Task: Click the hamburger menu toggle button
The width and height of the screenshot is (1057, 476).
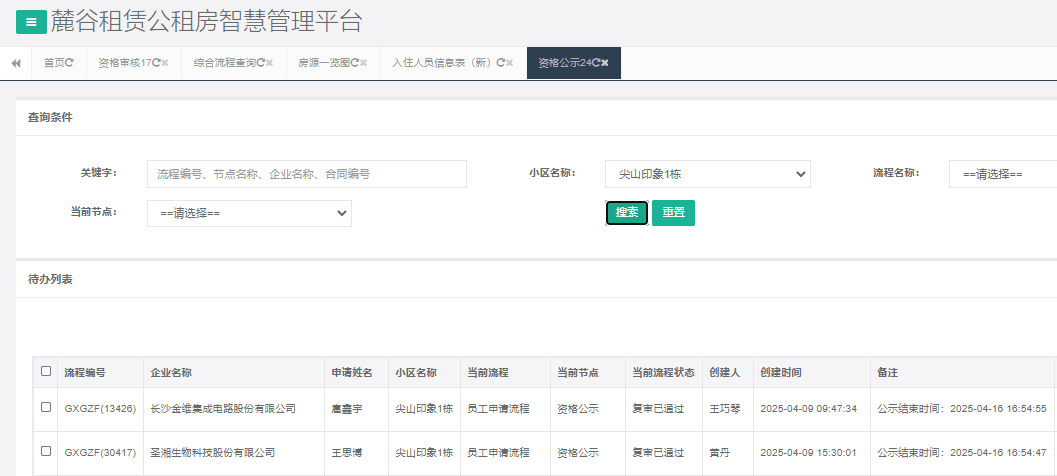Action: tap(31, 22)
